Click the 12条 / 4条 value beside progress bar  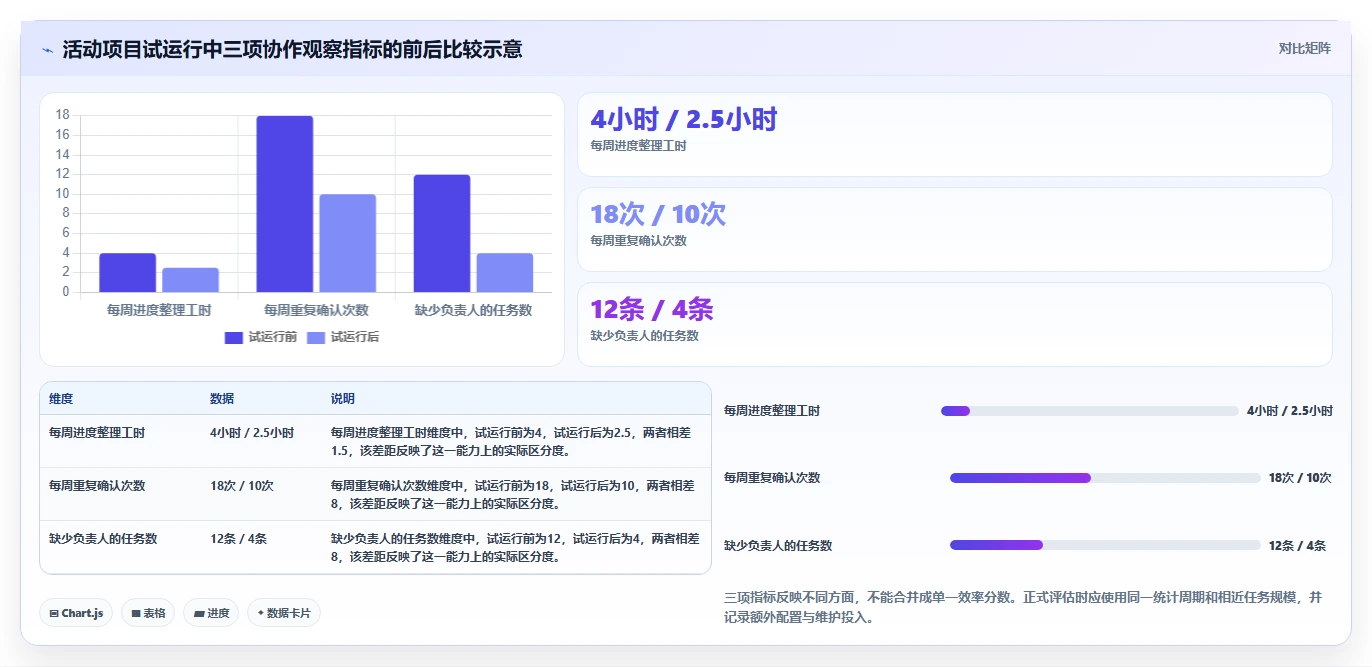click(x=1297, y=545)
